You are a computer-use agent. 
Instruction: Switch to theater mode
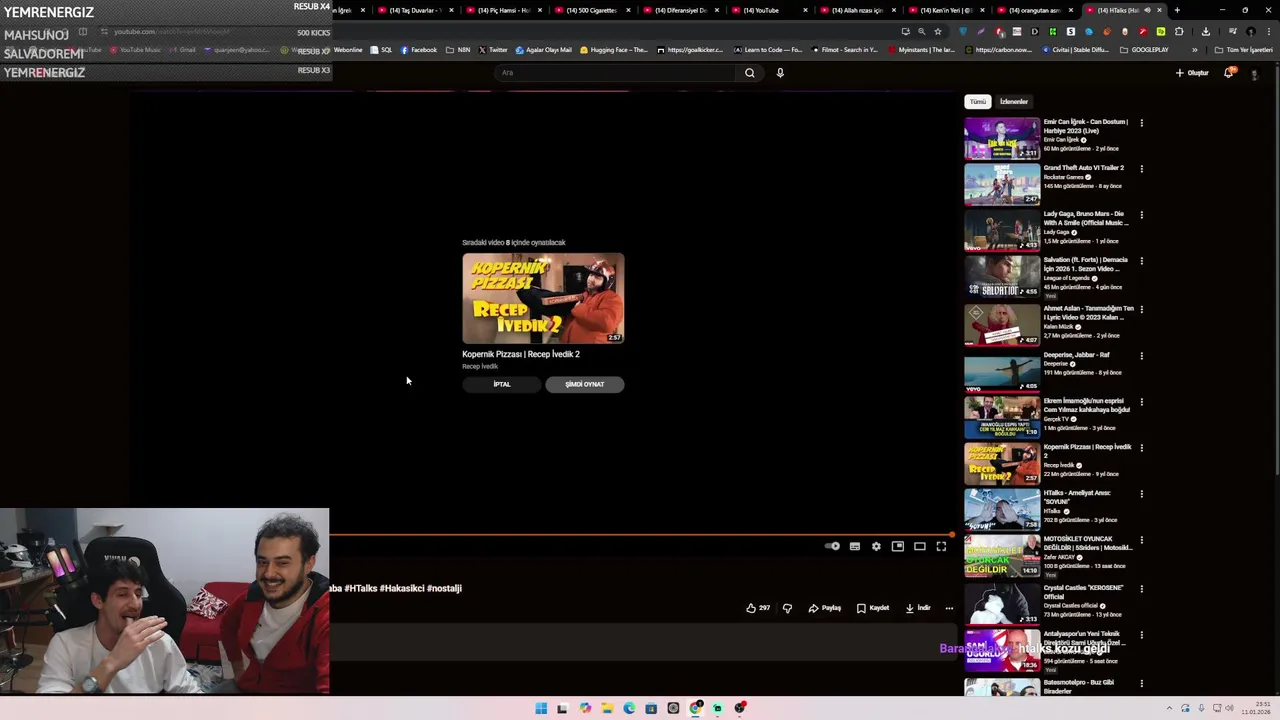click(x=920, y=546)
